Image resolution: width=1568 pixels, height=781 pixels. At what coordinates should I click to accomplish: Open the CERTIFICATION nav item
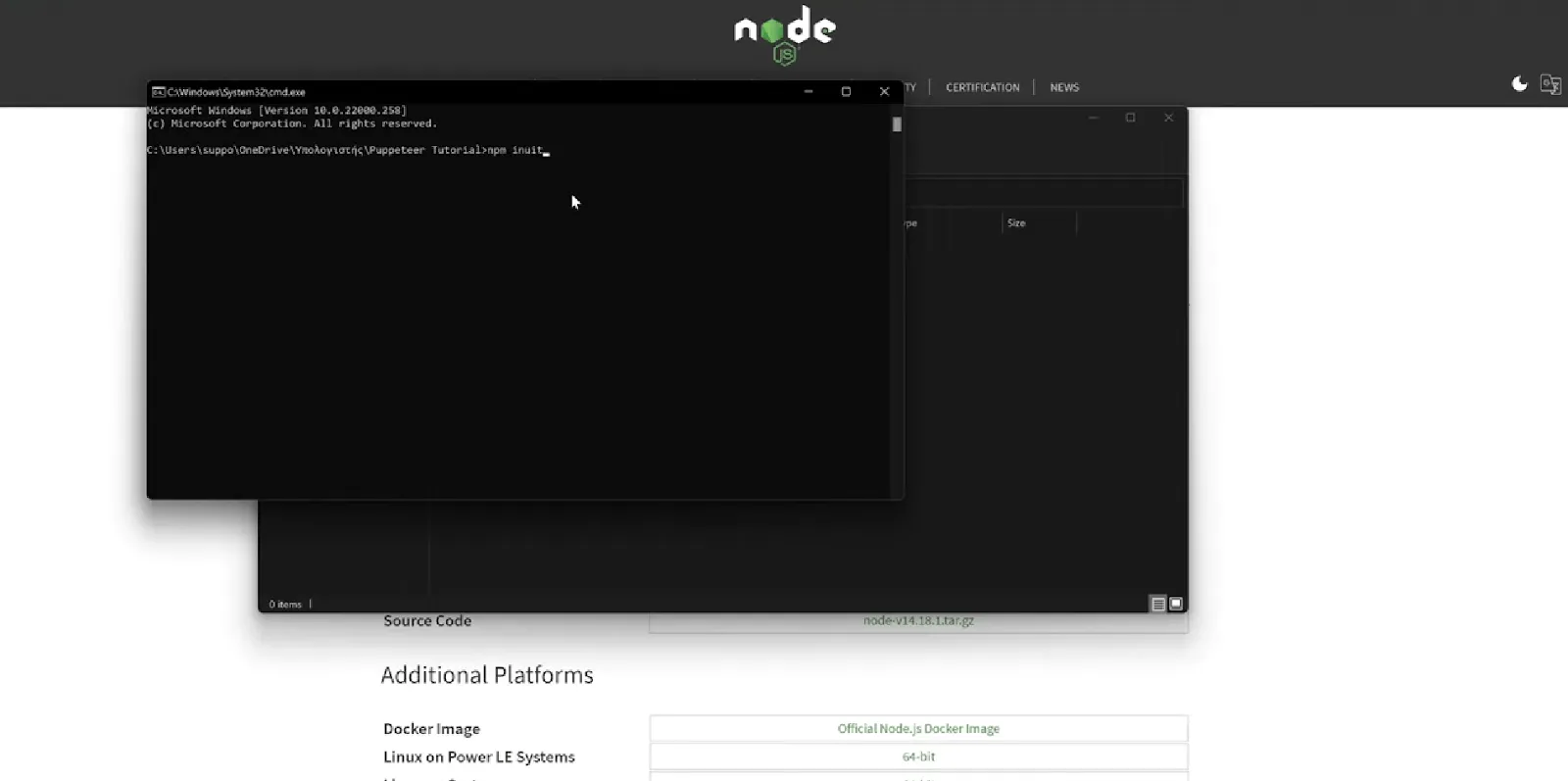982,87
